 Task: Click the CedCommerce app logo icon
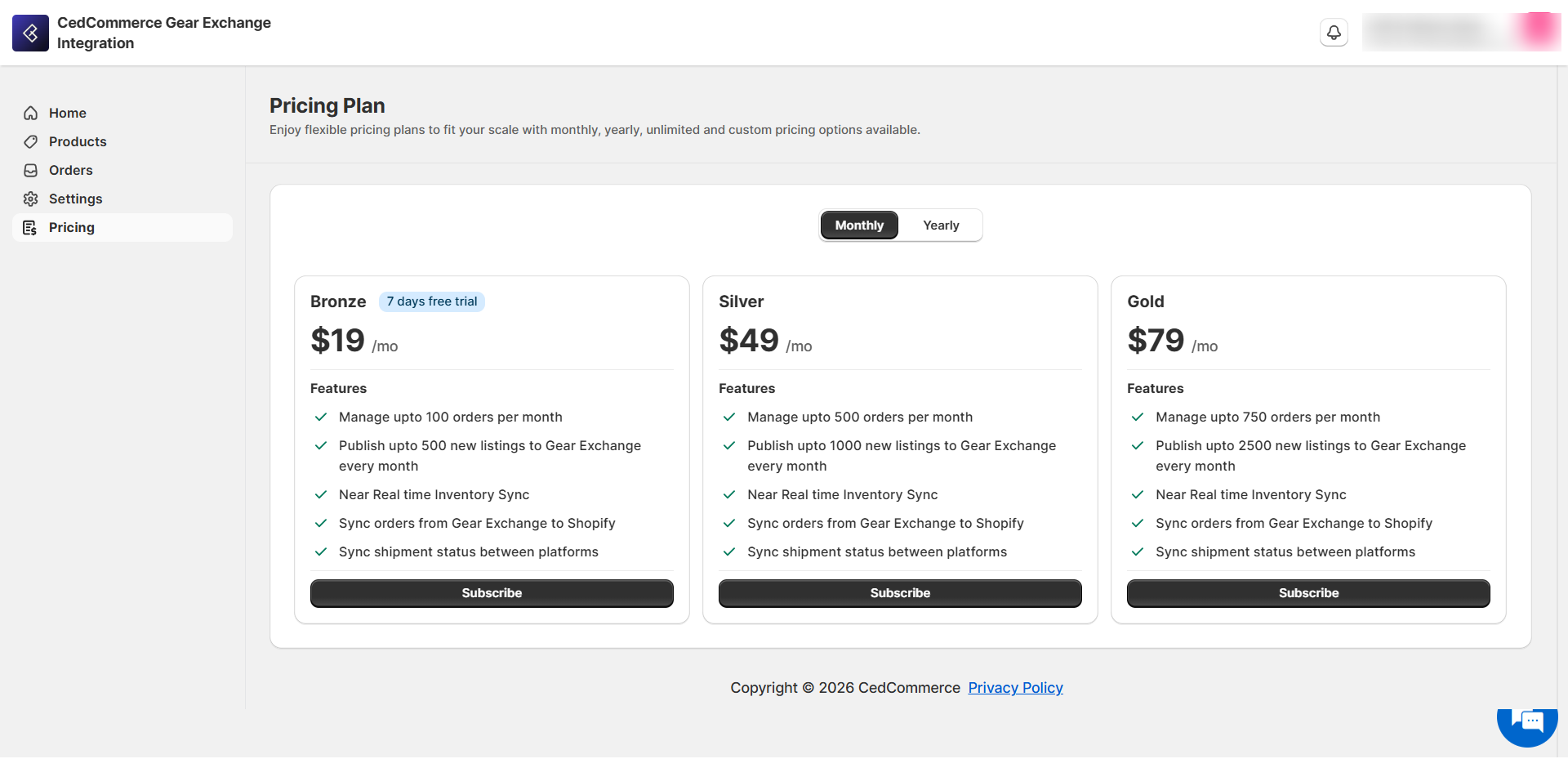pos(30,33)
